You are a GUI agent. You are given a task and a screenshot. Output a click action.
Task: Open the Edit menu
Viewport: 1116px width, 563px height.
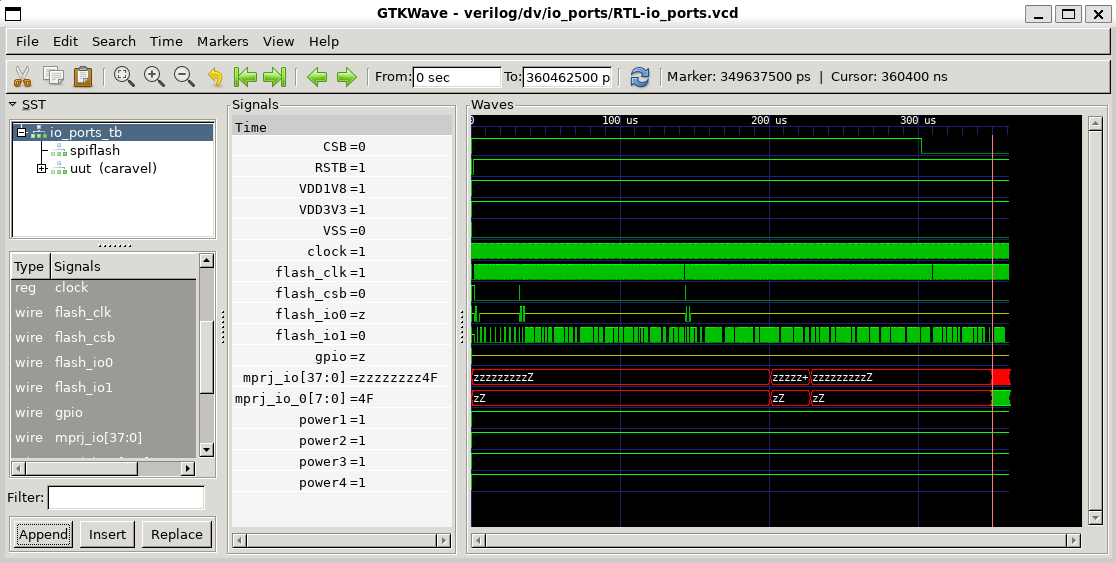[x=65, y=41]
